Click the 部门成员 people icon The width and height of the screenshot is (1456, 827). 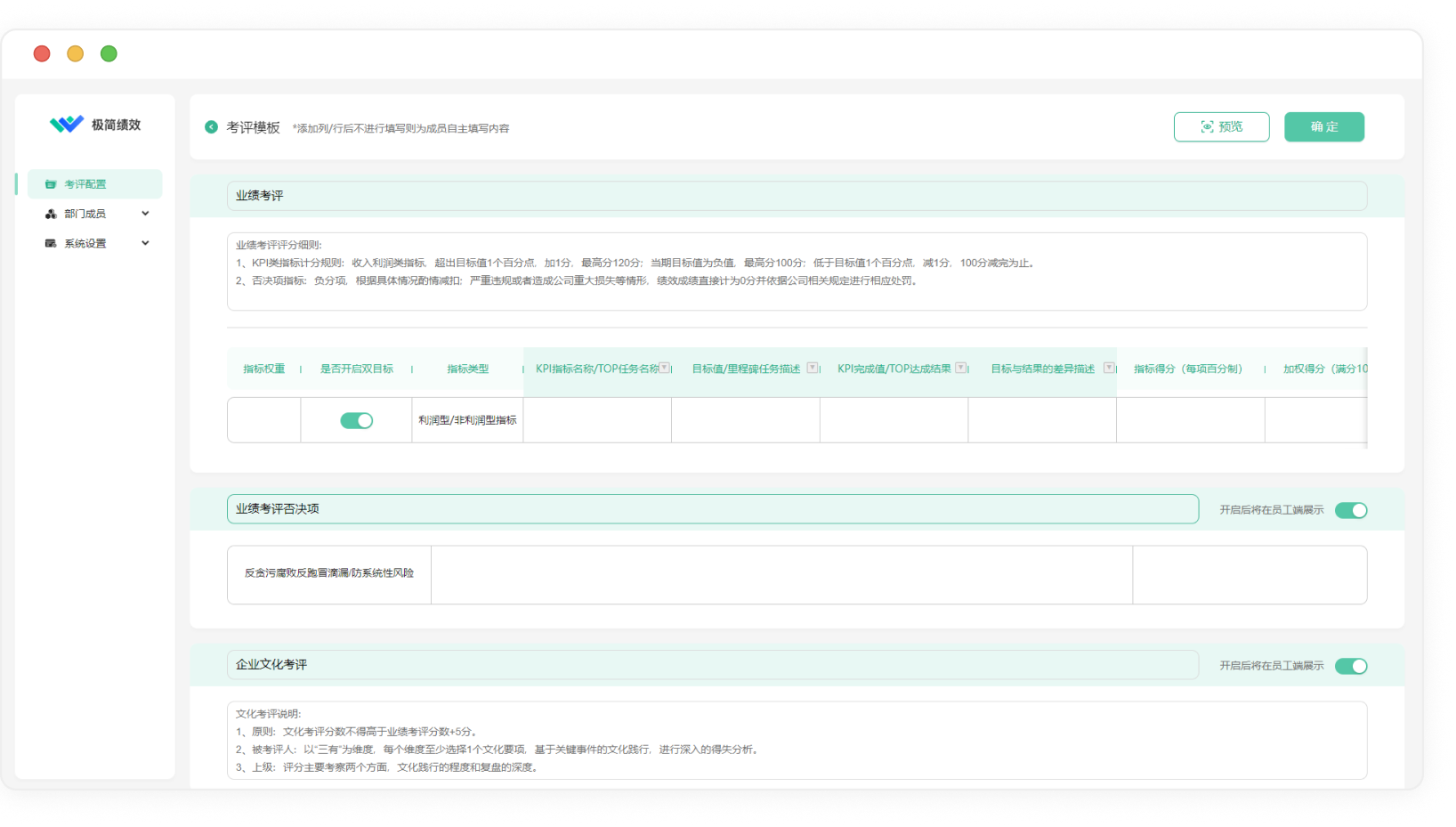pyautogui.click(x=51, y=214)
